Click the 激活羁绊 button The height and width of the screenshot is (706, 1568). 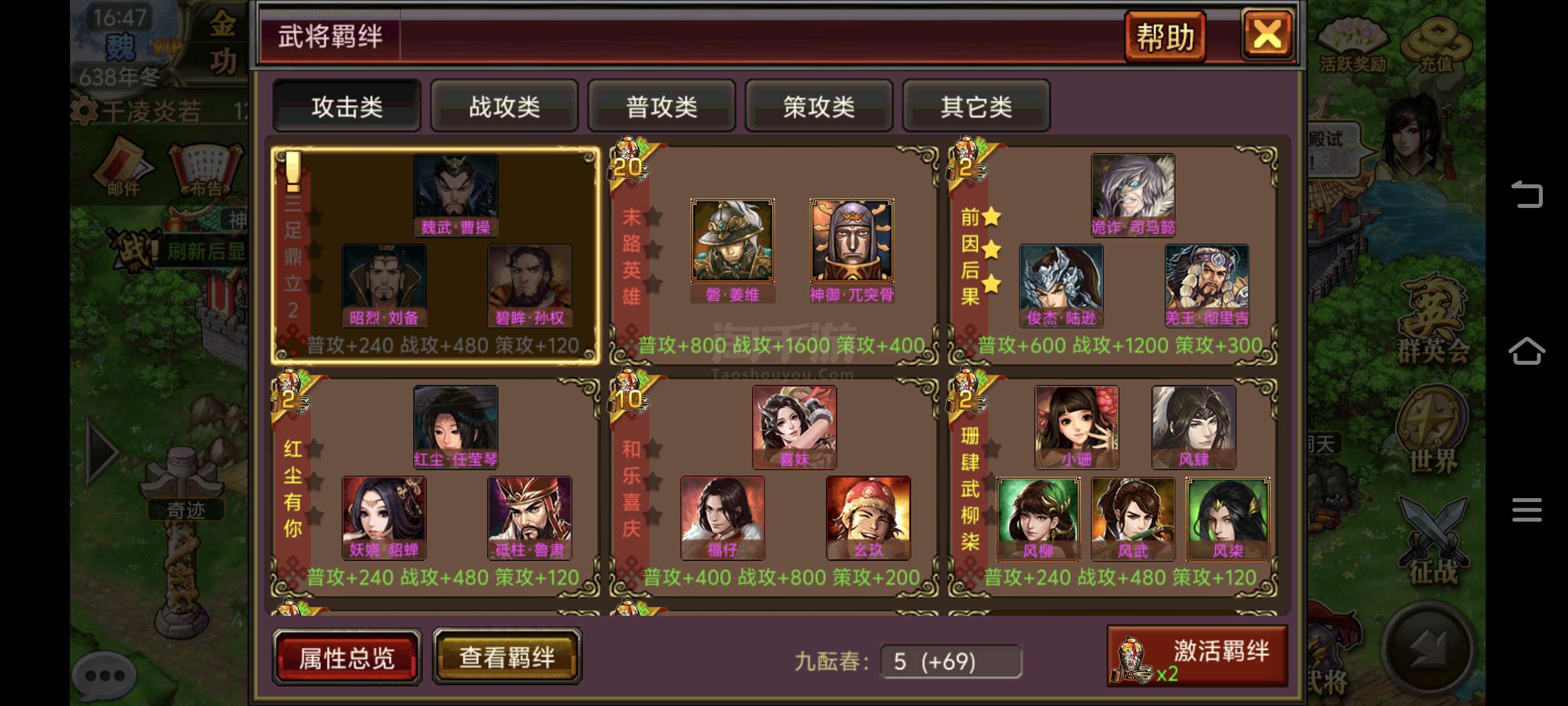point(1197,656)
